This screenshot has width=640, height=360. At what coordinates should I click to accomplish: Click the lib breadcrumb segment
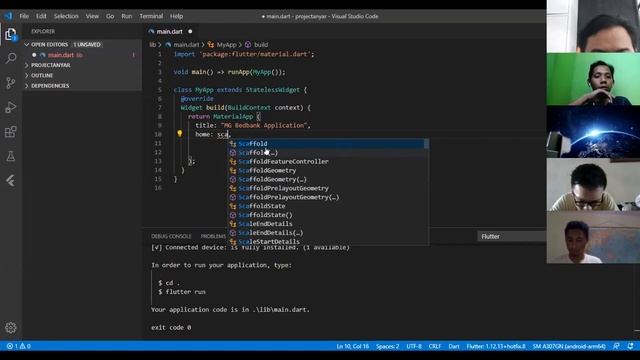(153, 45)
